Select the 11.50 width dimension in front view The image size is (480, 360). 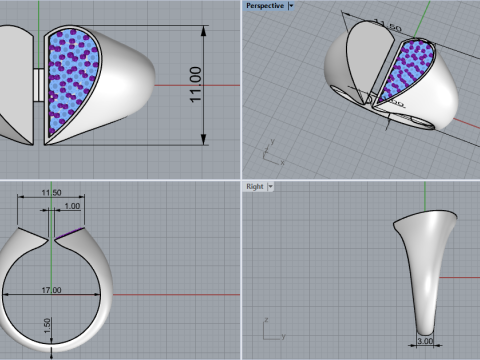[51, 193]
